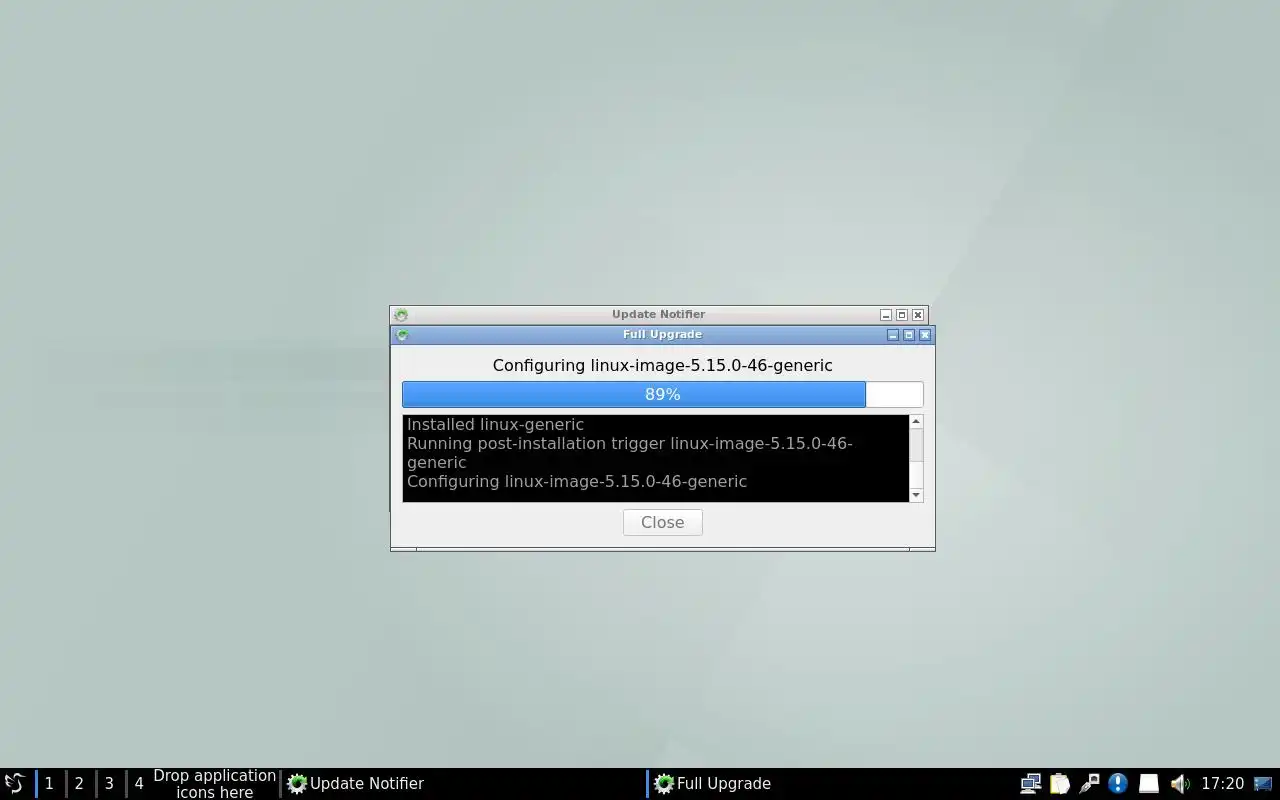The height and width of the screenshot is (800, 1280).
Task: Click the blue exclamation update notification icon
Action: [x=1118, y=783]
